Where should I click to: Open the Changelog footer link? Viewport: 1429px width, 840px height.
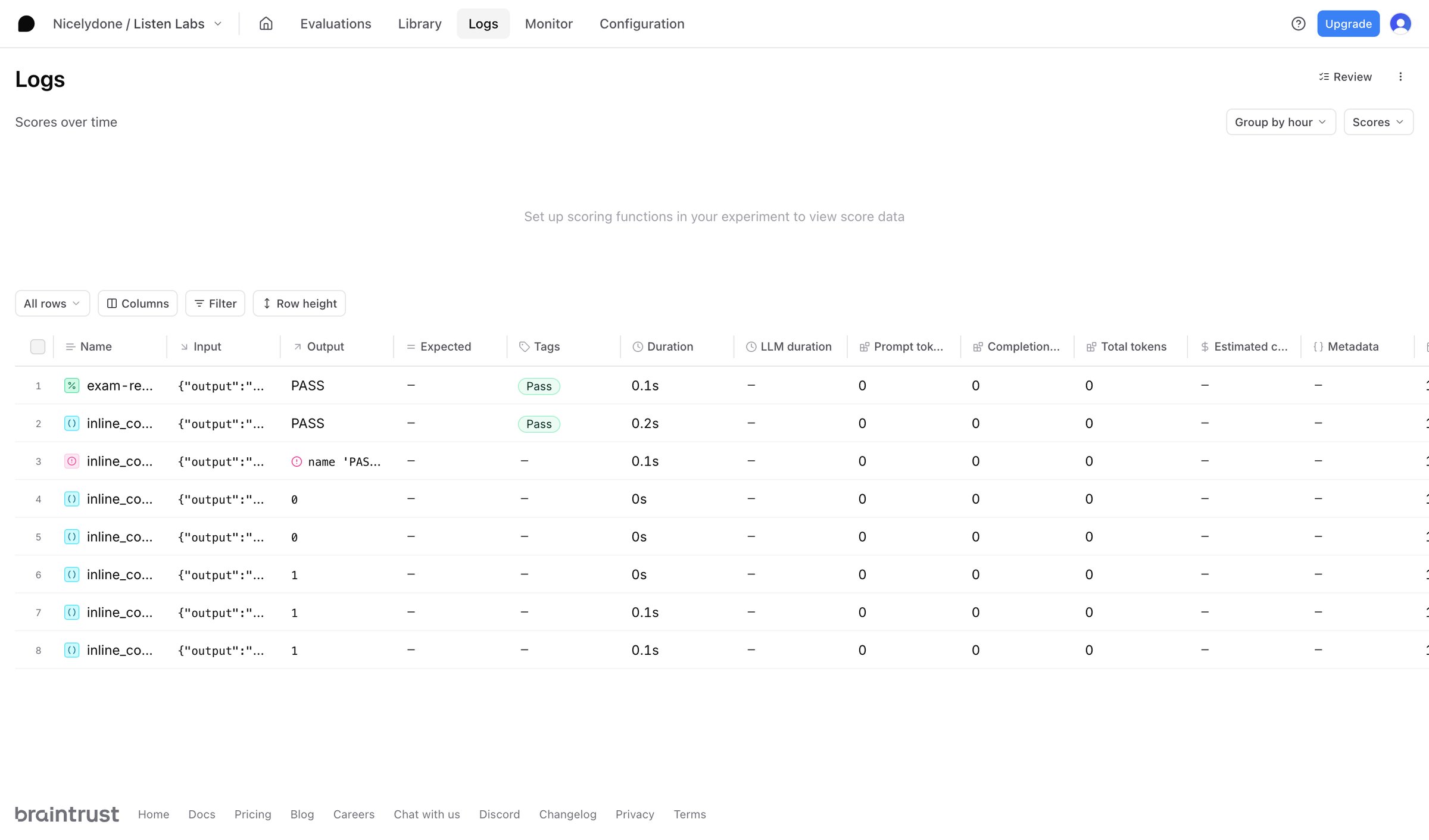(567, 814)
